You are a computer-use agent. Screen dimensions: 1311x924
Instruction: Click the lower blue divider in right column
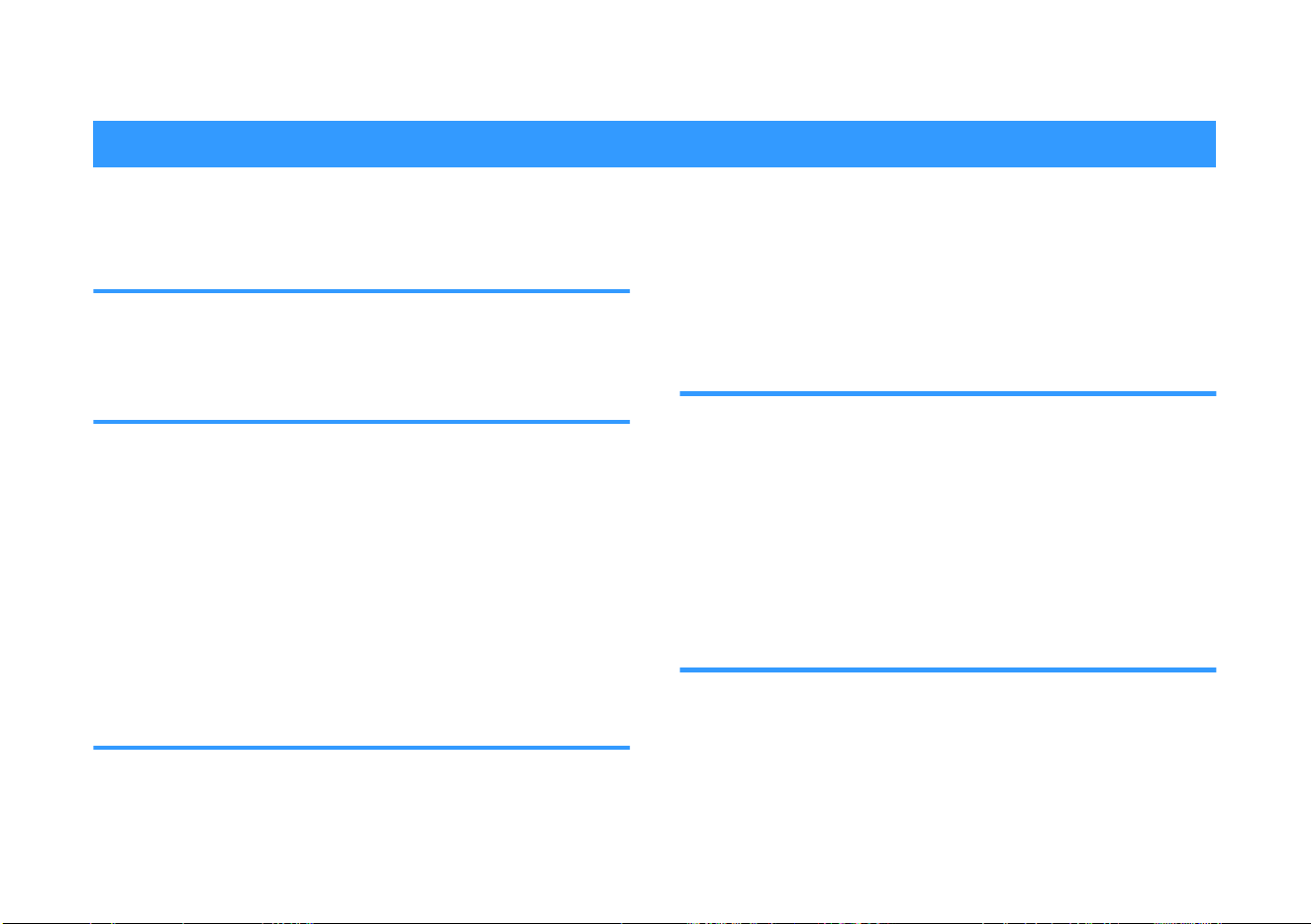point(948,670)
